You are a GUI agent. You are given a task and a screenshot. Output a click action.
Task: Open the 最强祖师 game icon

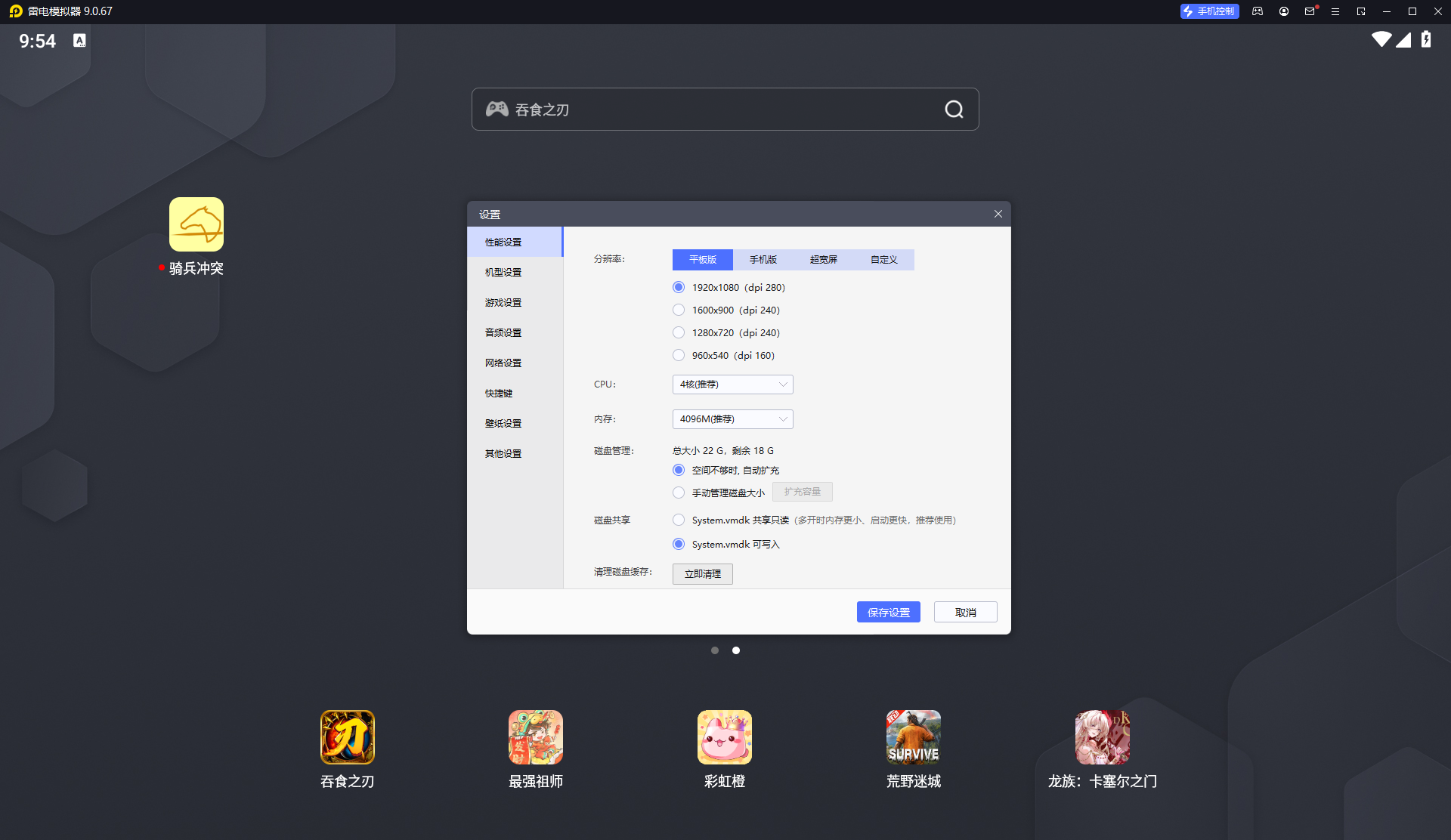[x=536, y=737]
